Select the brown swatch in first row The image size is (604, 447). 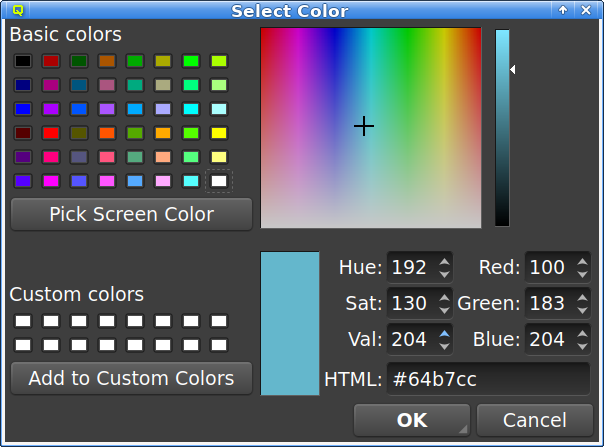(x=107, y=61)
